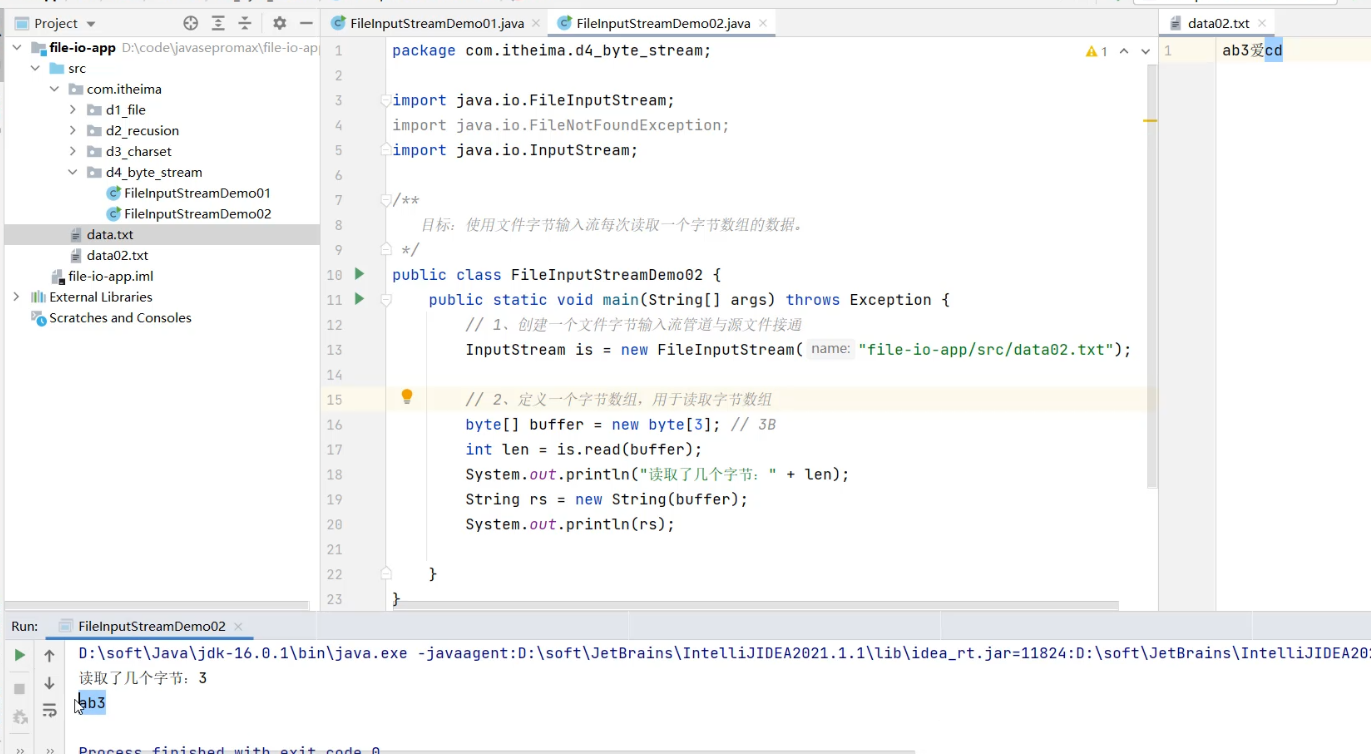
Task: Expand the d1_file package
Action: pos(73,110)
